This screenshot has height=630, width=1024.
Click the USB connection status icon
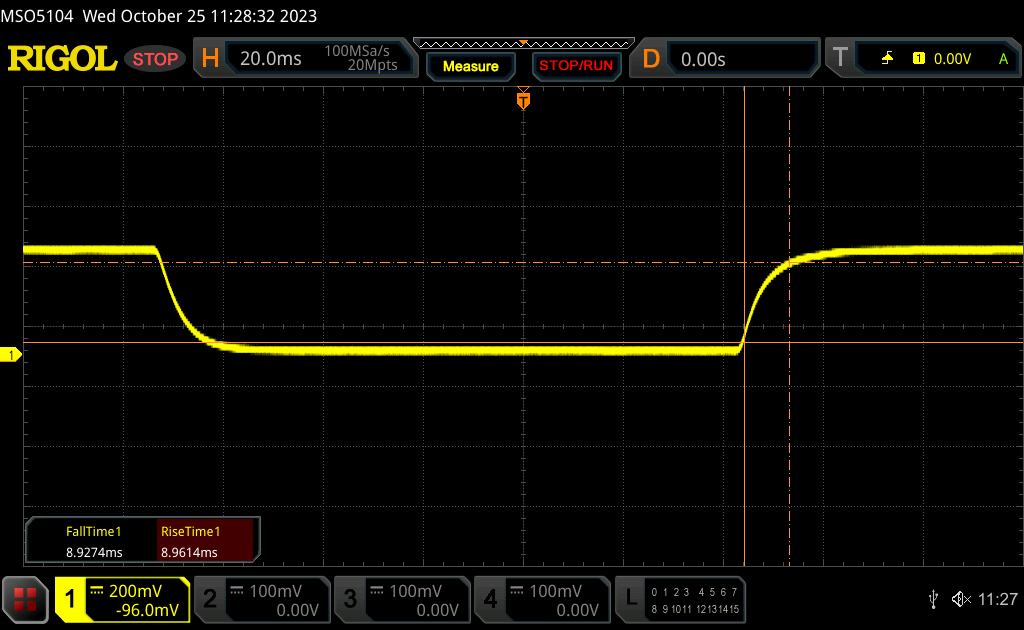(x=933, y=599)
